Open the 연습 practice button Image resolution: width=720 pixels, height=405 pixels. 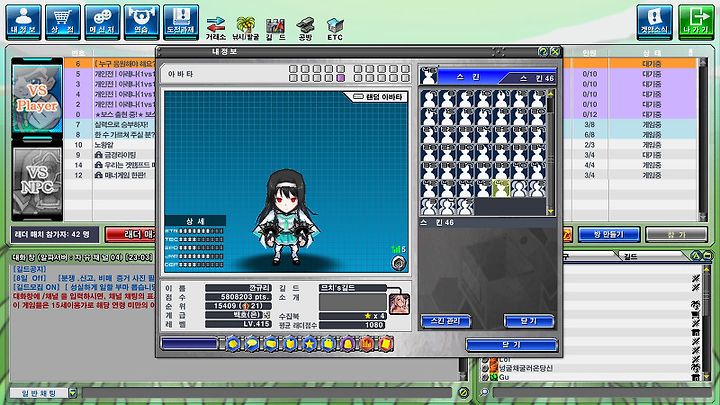pyautogui.click(x=141, y=21)
